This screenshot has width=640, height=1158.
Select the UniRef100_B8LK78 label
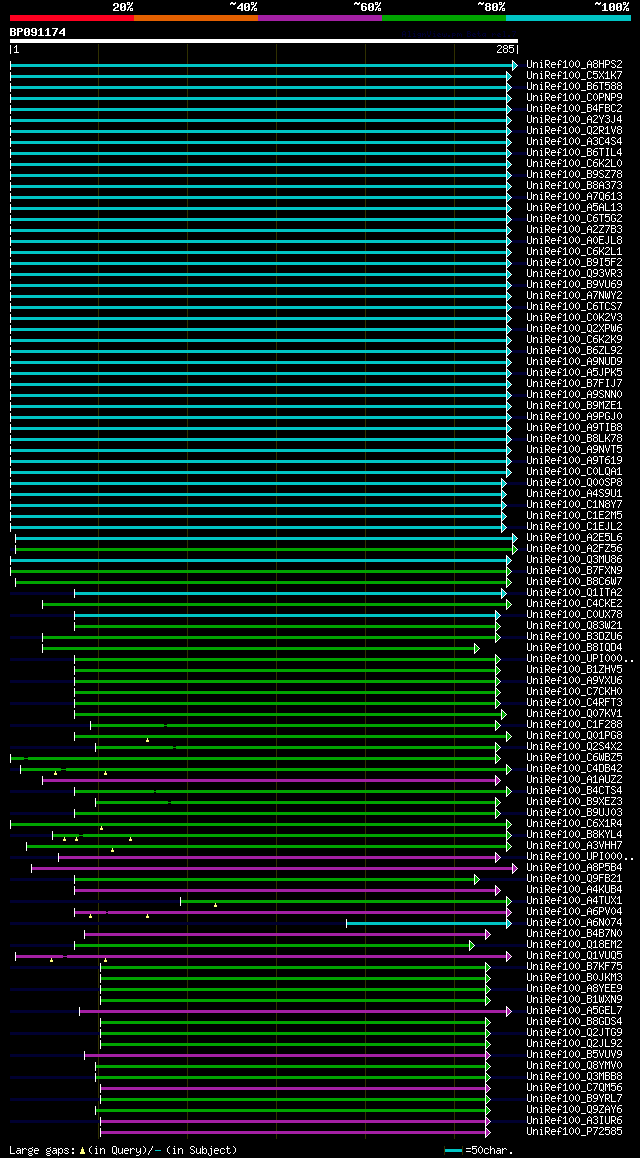click(574, 439)
